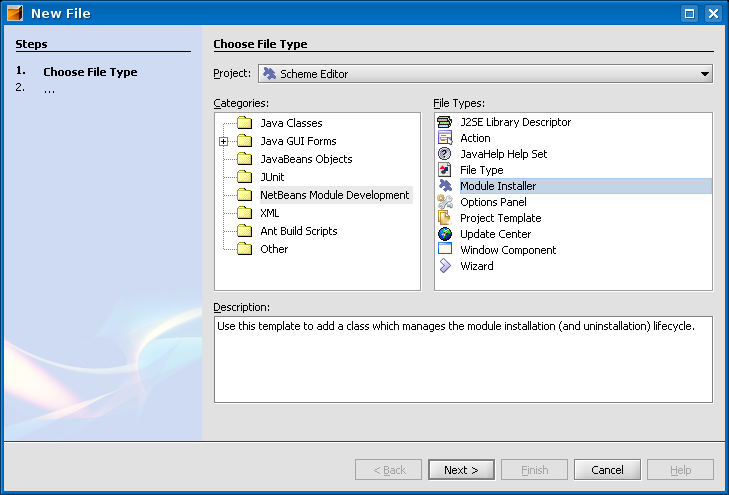The height and width of the screenshot is (495, 729).
Task: Select Ant Build Scripts category
Action: click(x=298, y=231)
